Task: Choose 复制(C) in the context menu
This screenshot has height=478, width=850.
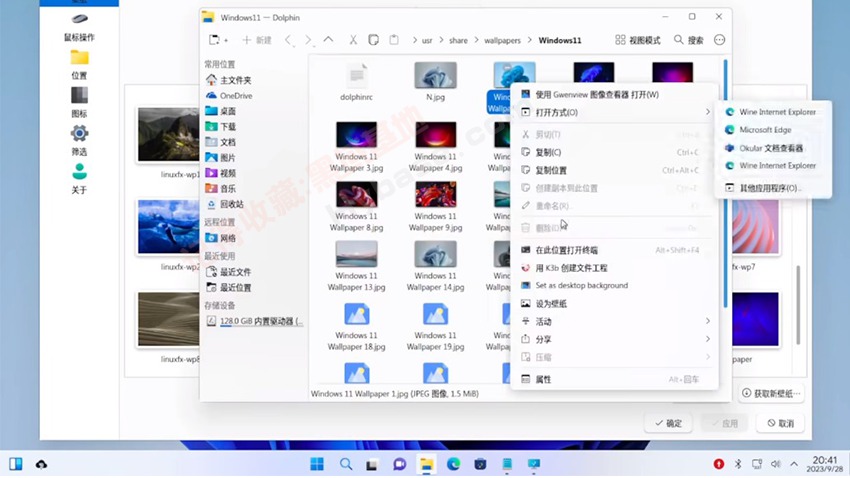Action: pyautogui.click(x=614, y=152)
